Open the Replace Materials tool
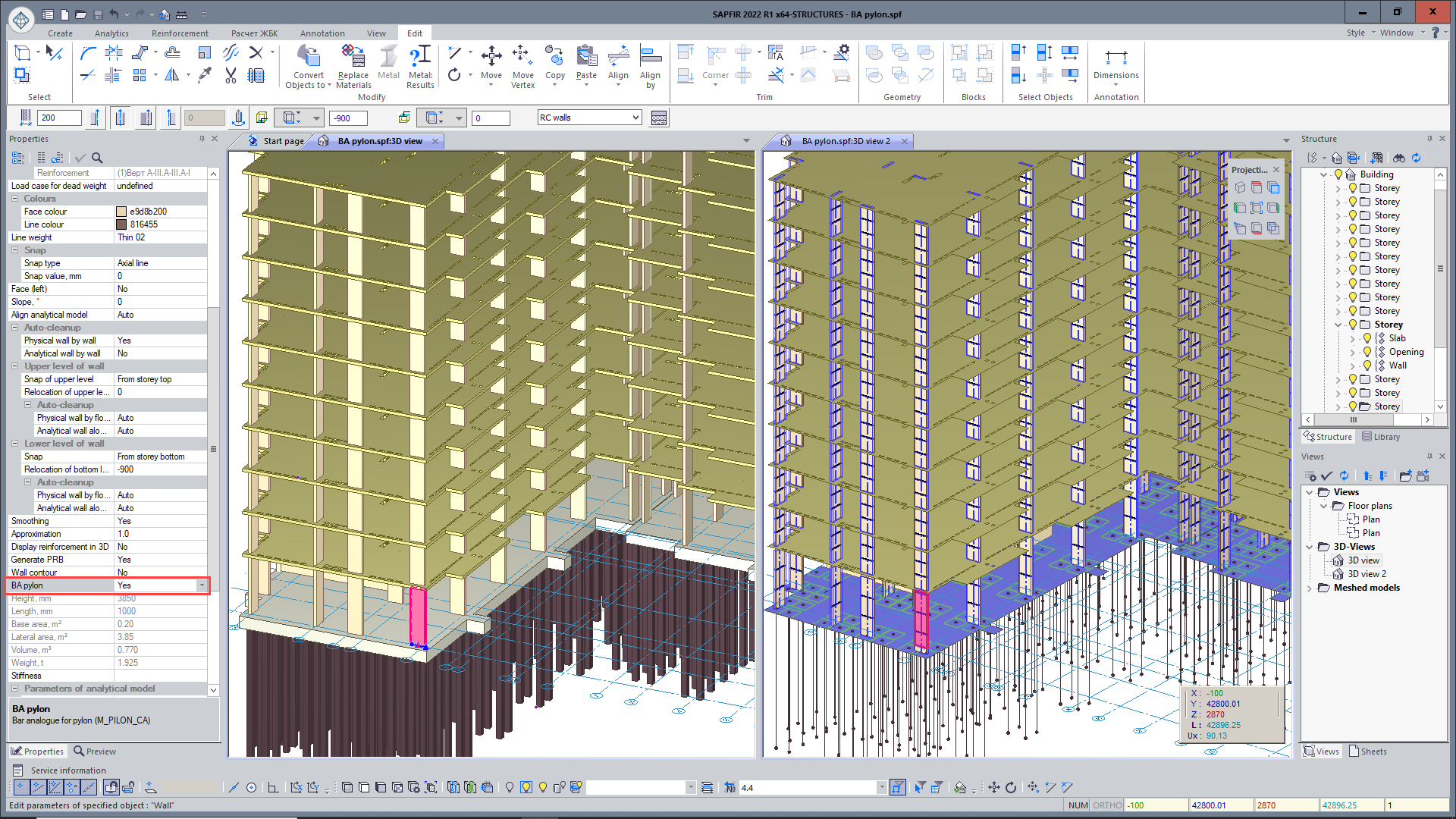 353,58
